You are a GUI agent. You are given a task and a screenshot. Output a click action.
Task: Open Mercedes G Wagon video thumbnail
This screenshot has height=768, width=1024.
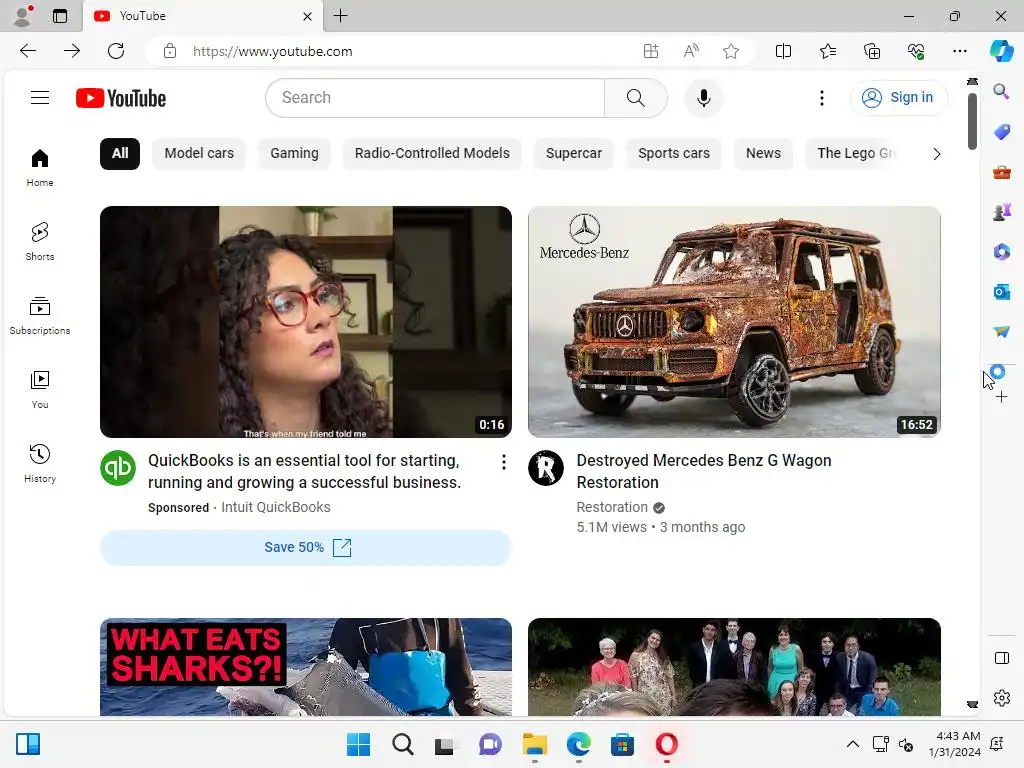734,322
